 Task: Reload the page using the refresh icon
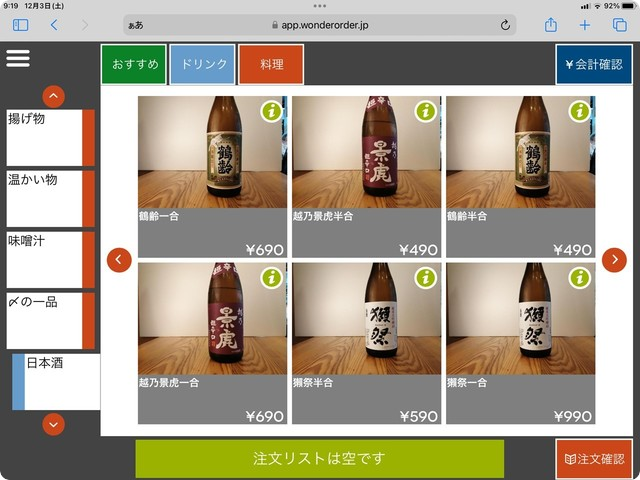[505, 25]
